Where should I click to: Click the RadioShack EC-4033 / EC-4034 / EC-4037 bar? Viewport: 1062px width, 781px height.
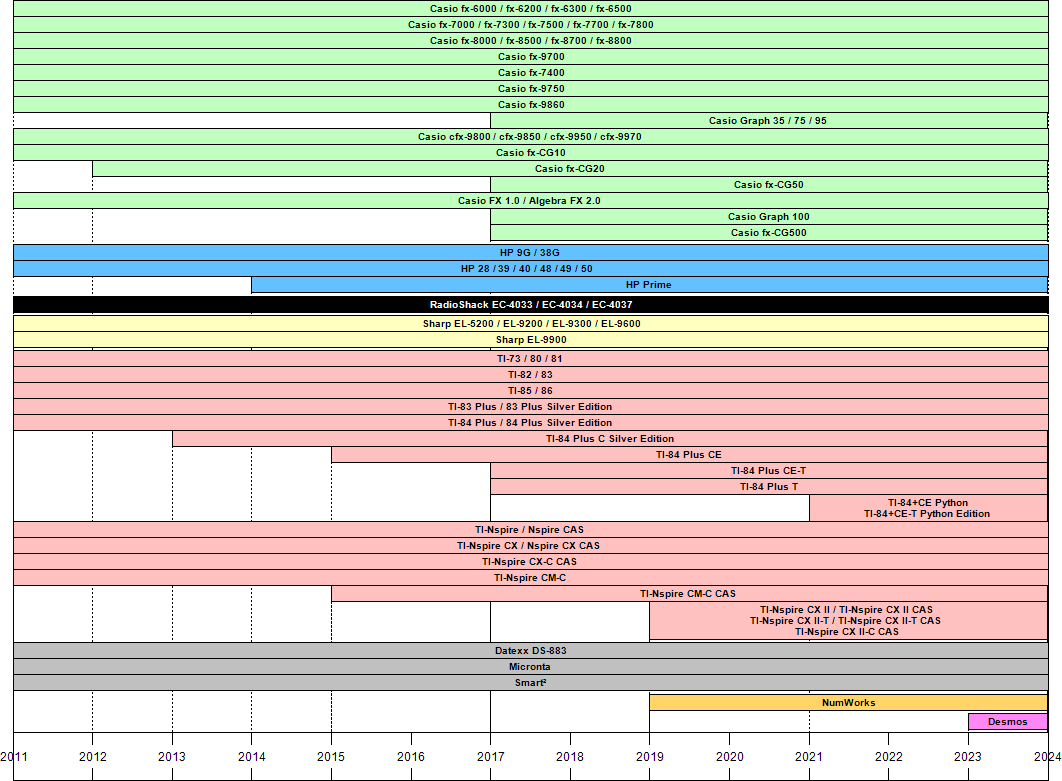[x=531, y=305]
